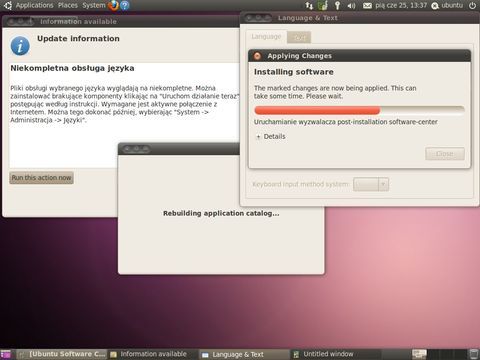The image size is (480, 360).
Task: Open the Places menu
Action: [x=68, y=5]
